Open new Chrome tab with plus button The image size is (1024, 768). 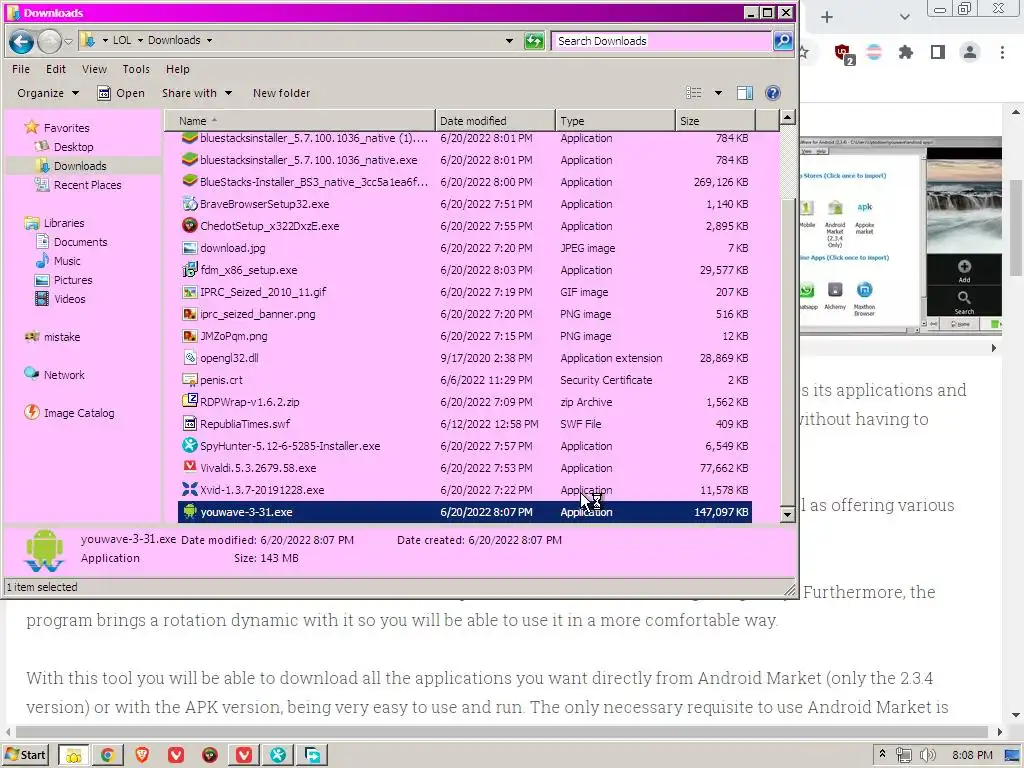coord(827,17)
